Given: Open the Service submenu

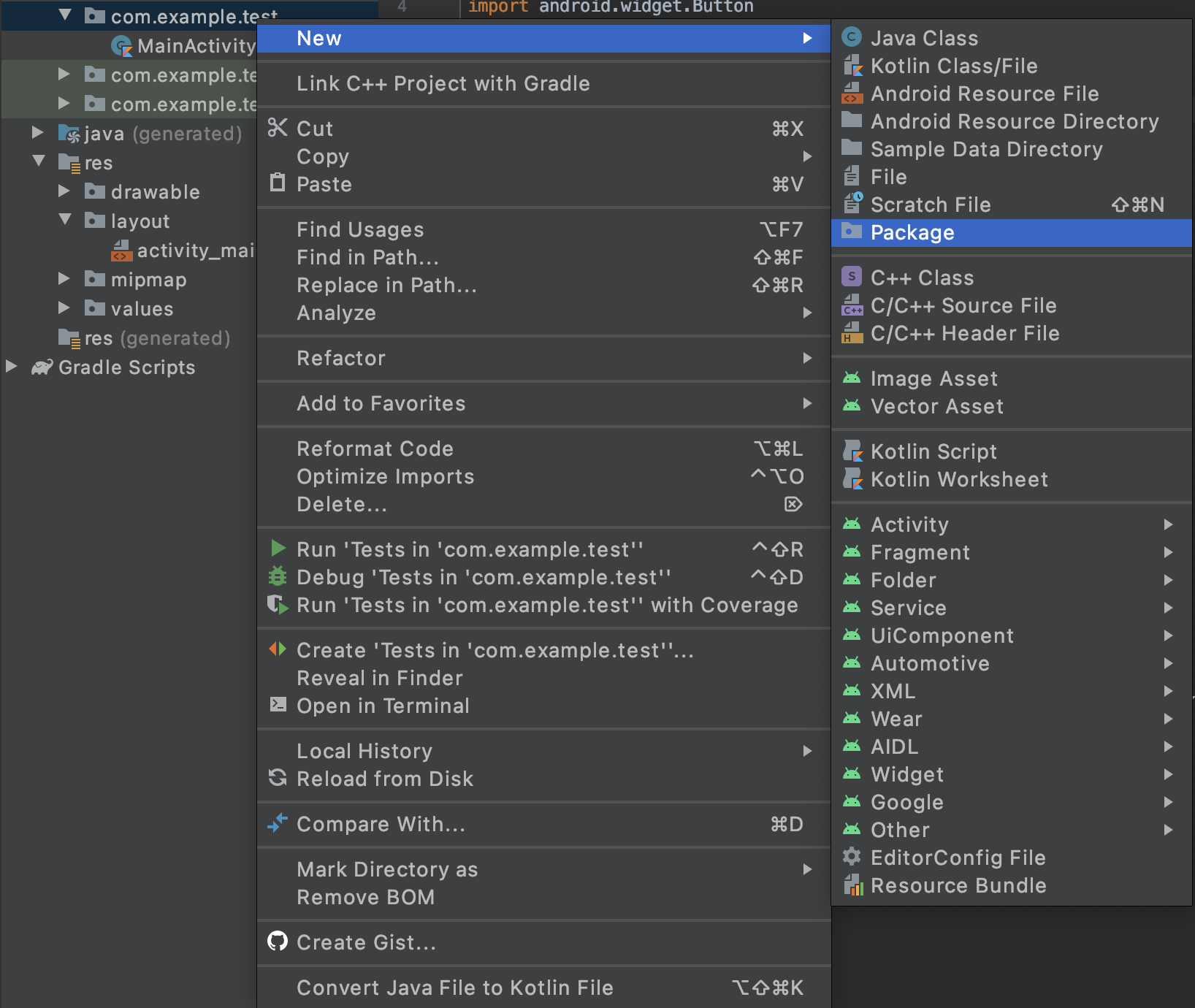Looking at the screenshot, I should (x=1011, y=608).
